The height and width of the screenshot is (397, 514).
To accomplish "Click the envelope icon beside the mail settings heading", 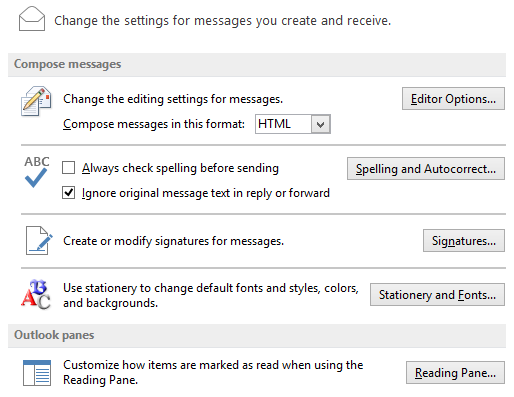I will (32, 19).
